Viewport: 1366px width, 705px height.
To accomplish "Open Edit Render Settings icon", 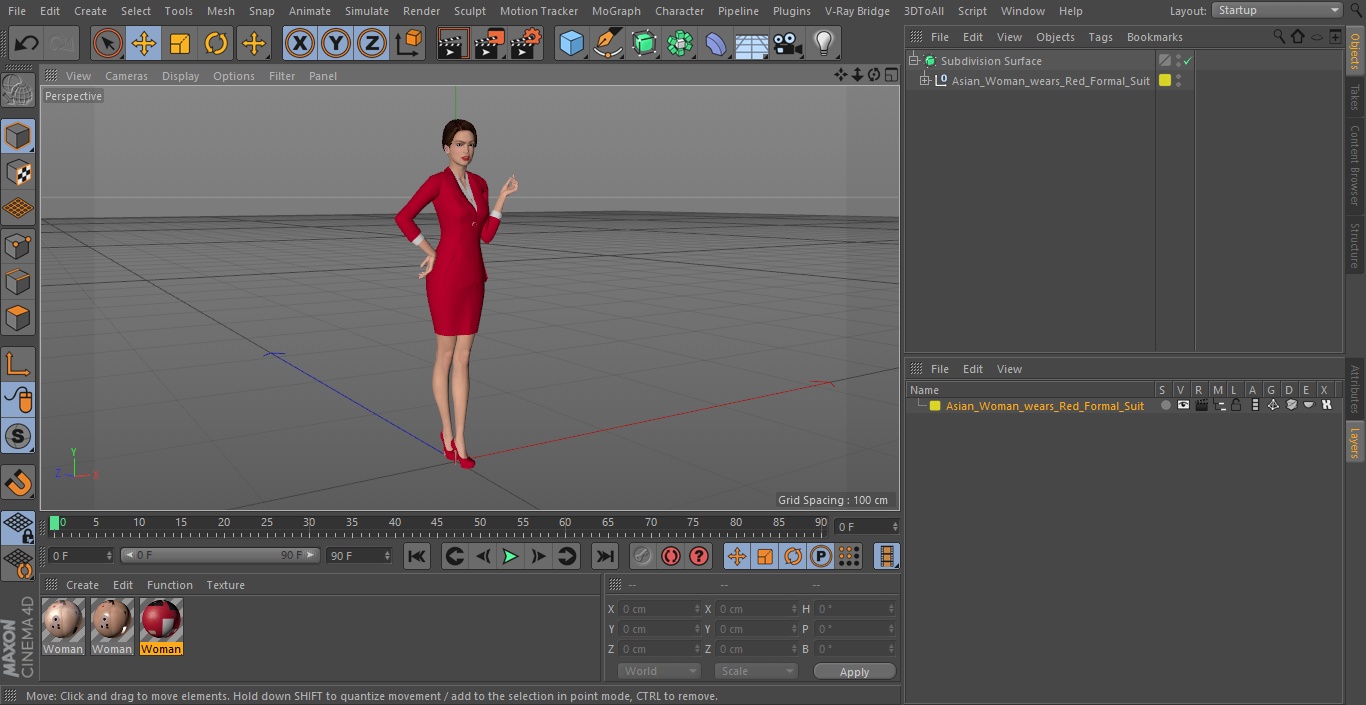I will [x=526, y=44].
